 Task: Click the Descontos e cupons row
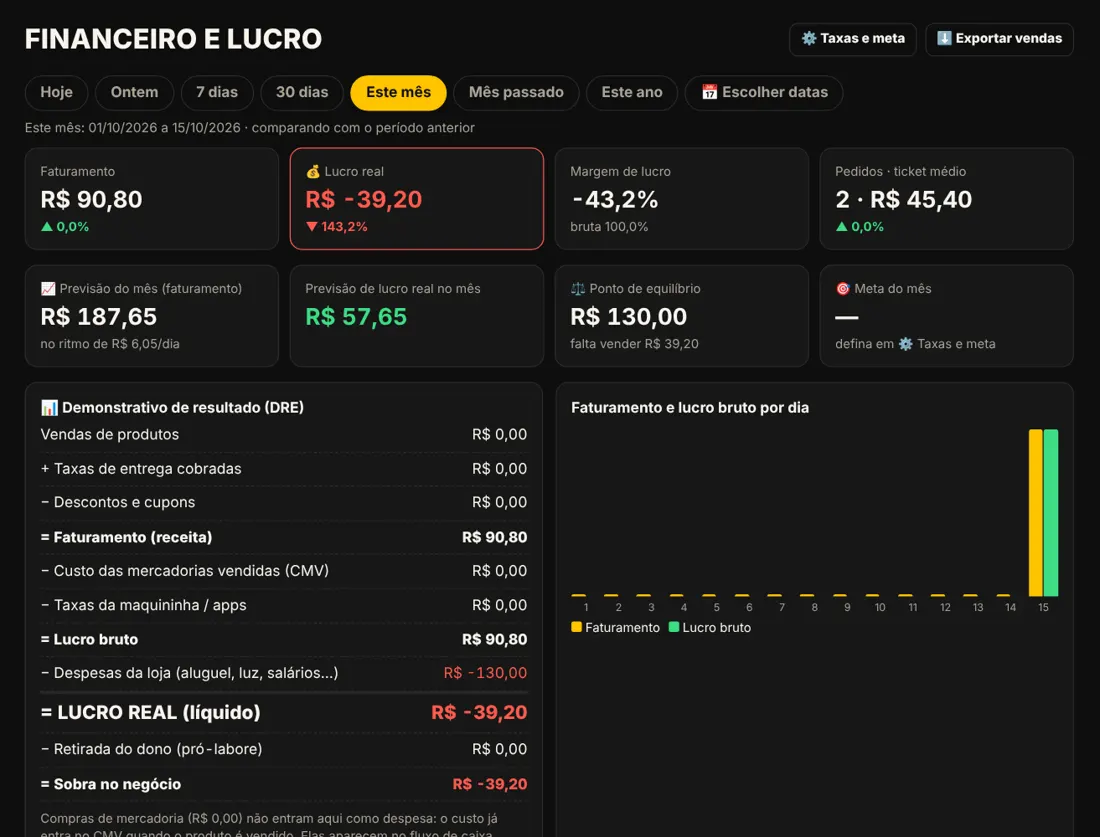(x=283, y=502)
